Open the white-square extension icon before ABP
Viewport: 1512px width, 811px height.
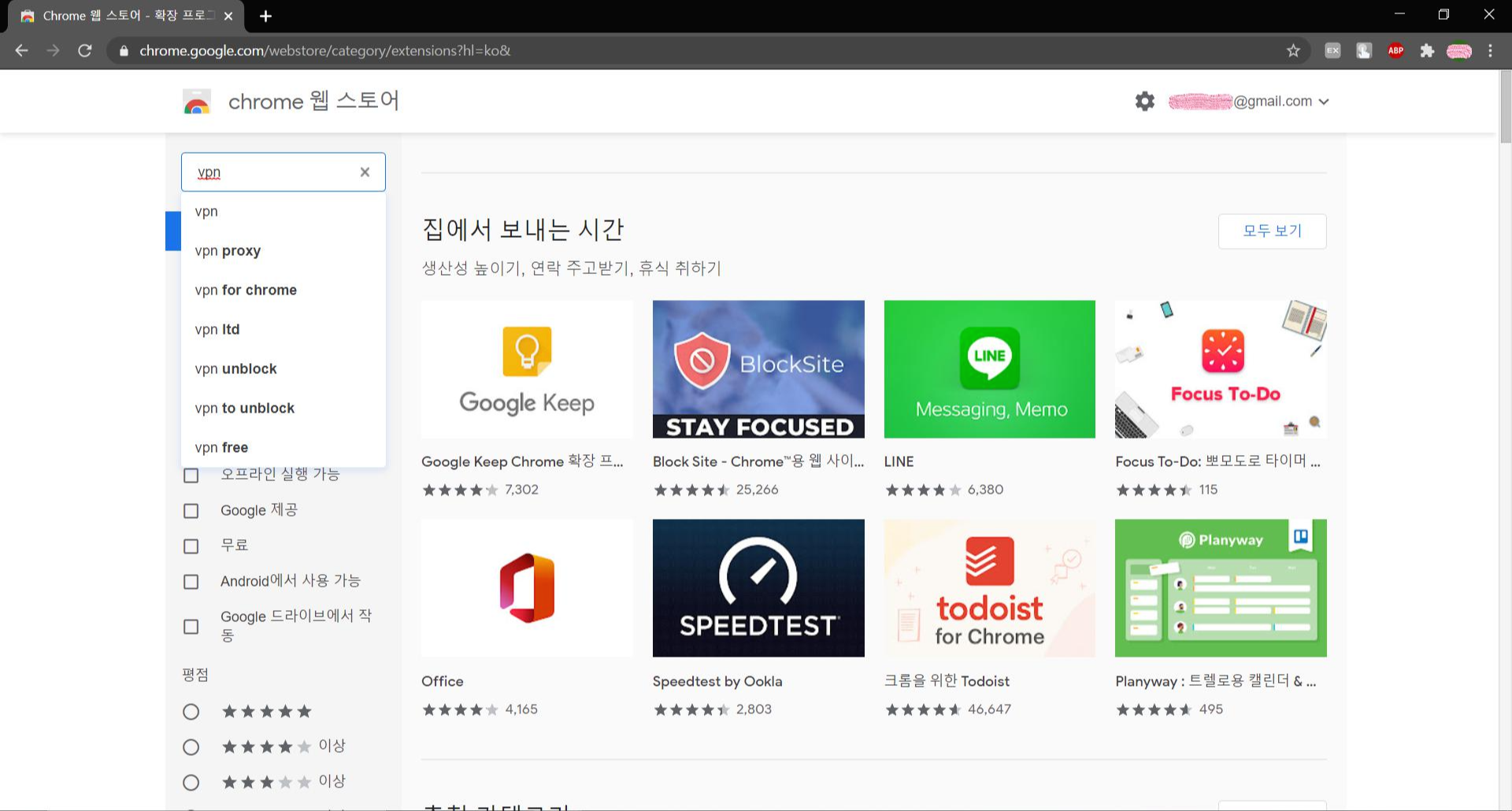[1364, 50]
